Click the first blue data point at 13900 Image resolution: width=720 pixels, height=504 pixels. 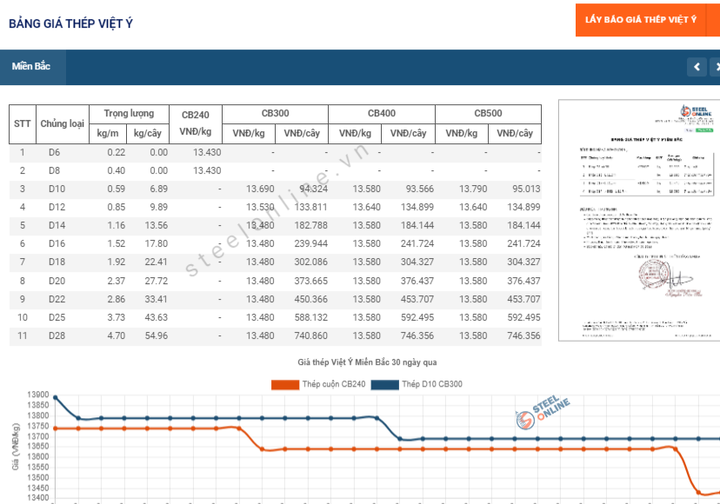click(55, 398)
